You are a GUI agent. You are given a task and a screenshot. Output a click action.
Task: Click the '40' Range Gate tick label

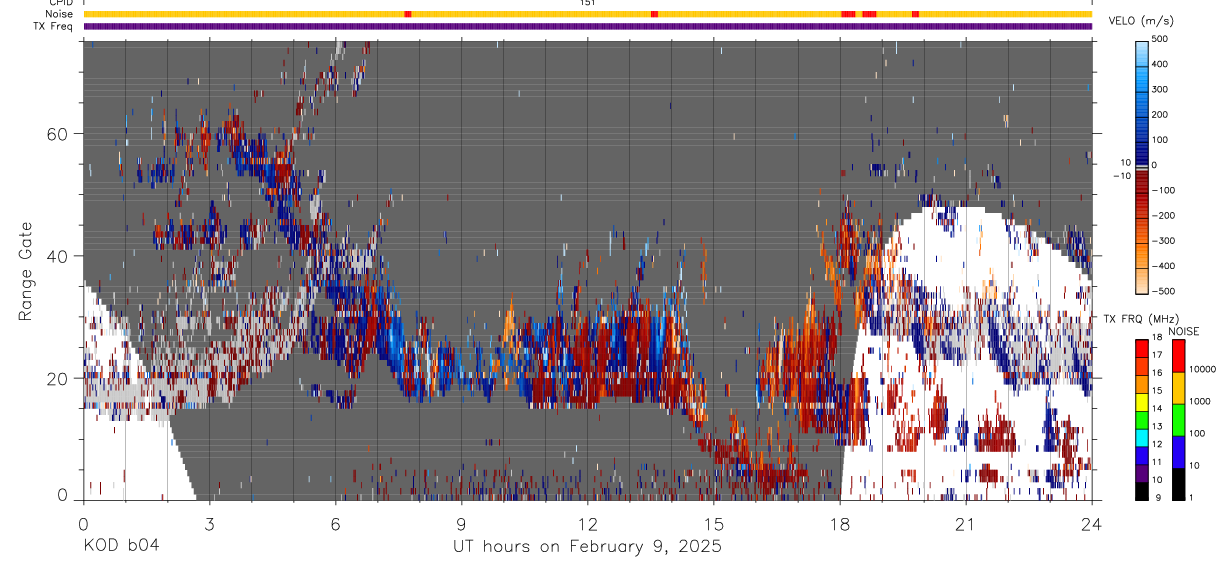[58, 256]
